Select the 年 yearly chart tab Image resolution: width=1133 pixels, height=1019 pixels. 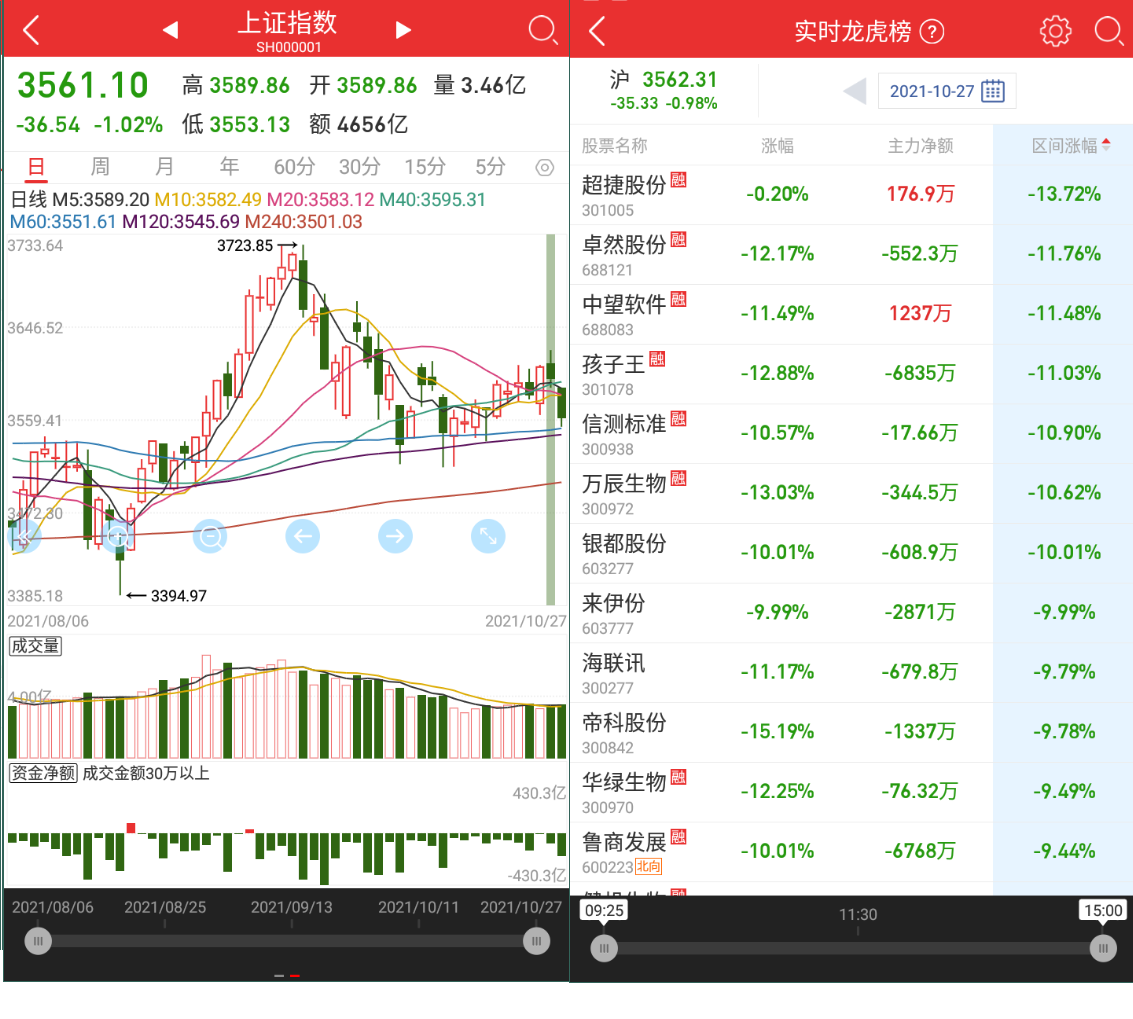[x=229, y=167]
